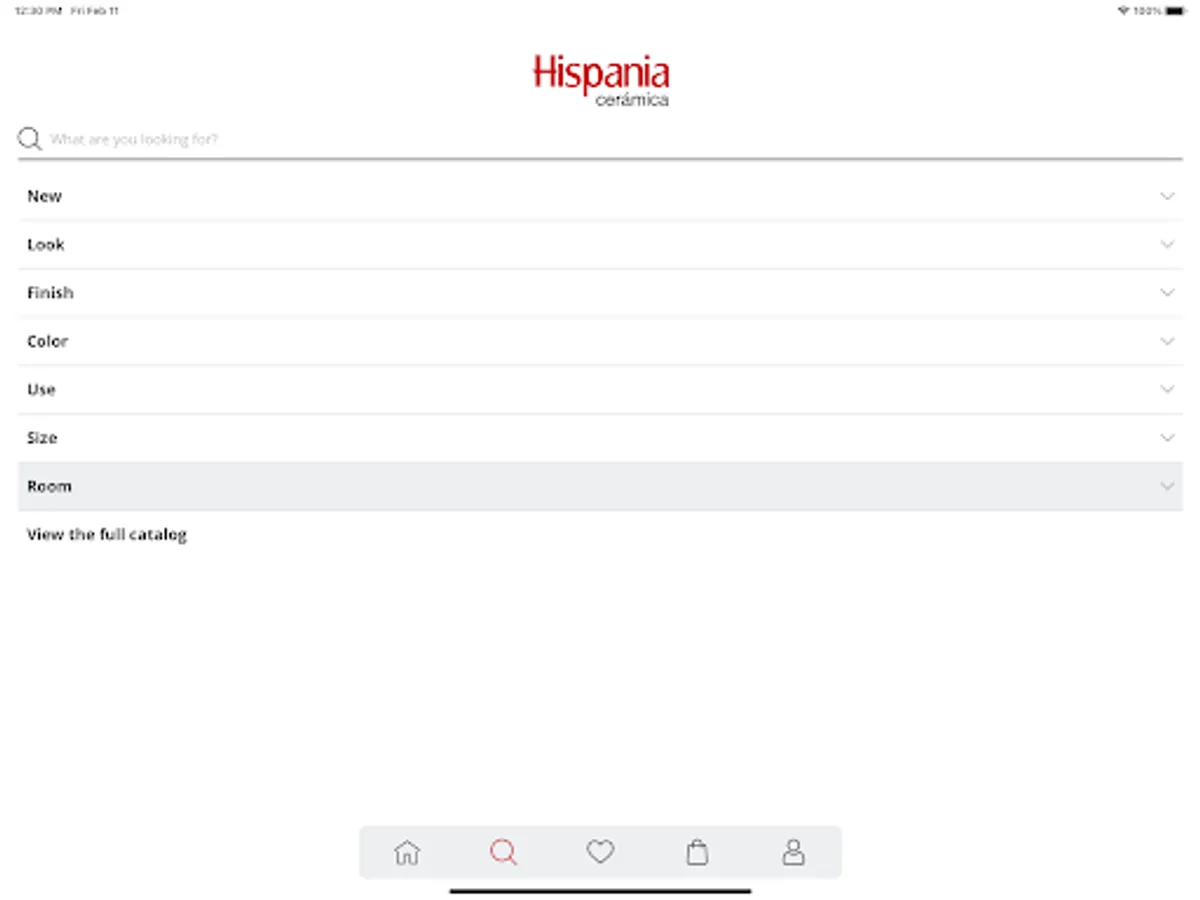Open the shopping bag icon

pos(697,852)
